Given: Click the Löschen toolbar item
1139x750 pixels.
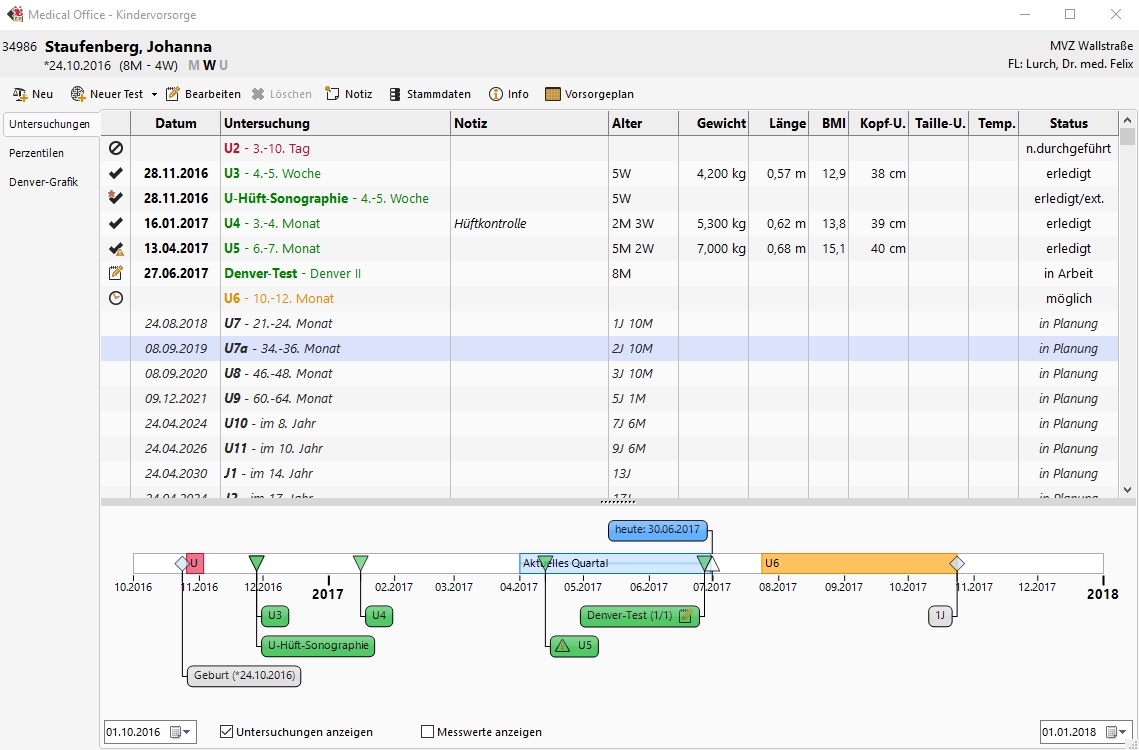Looking at the screenshot, I should [x=282, y=94].
